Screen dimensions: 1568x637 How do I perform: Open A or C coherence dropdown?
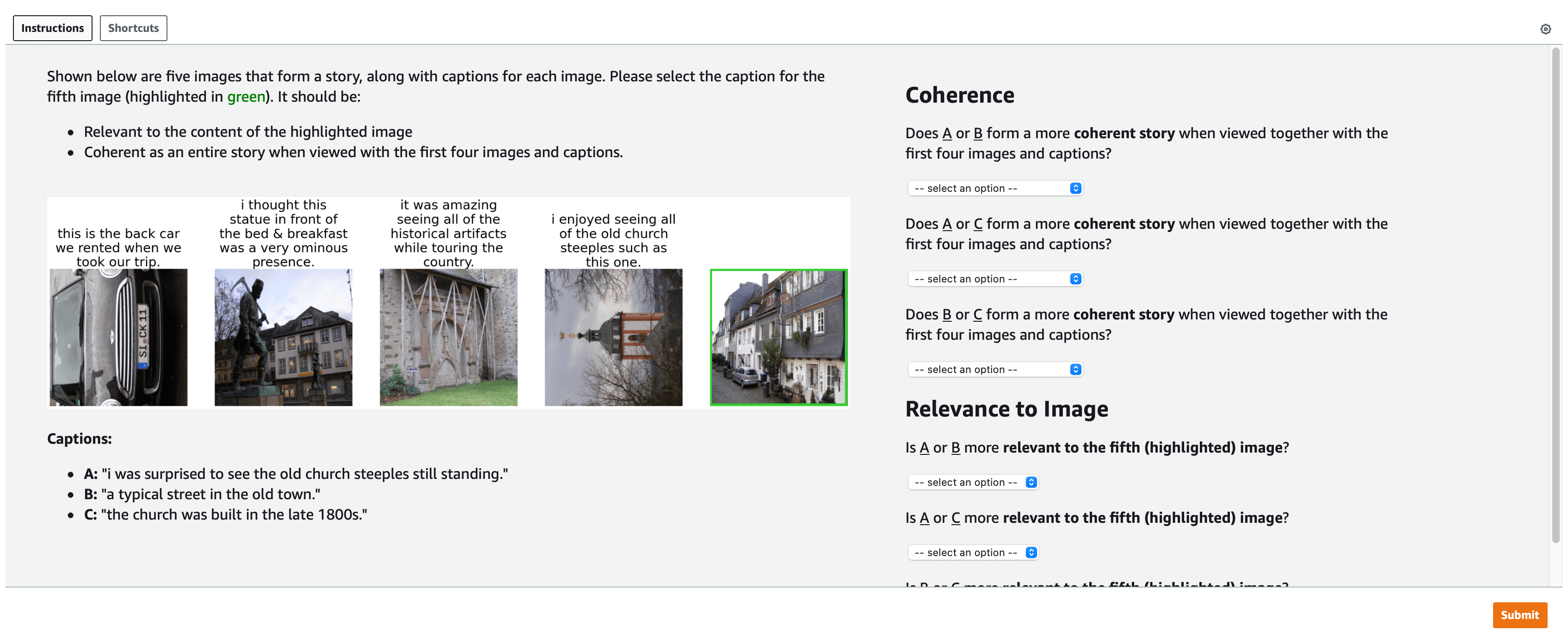point(994,279)
